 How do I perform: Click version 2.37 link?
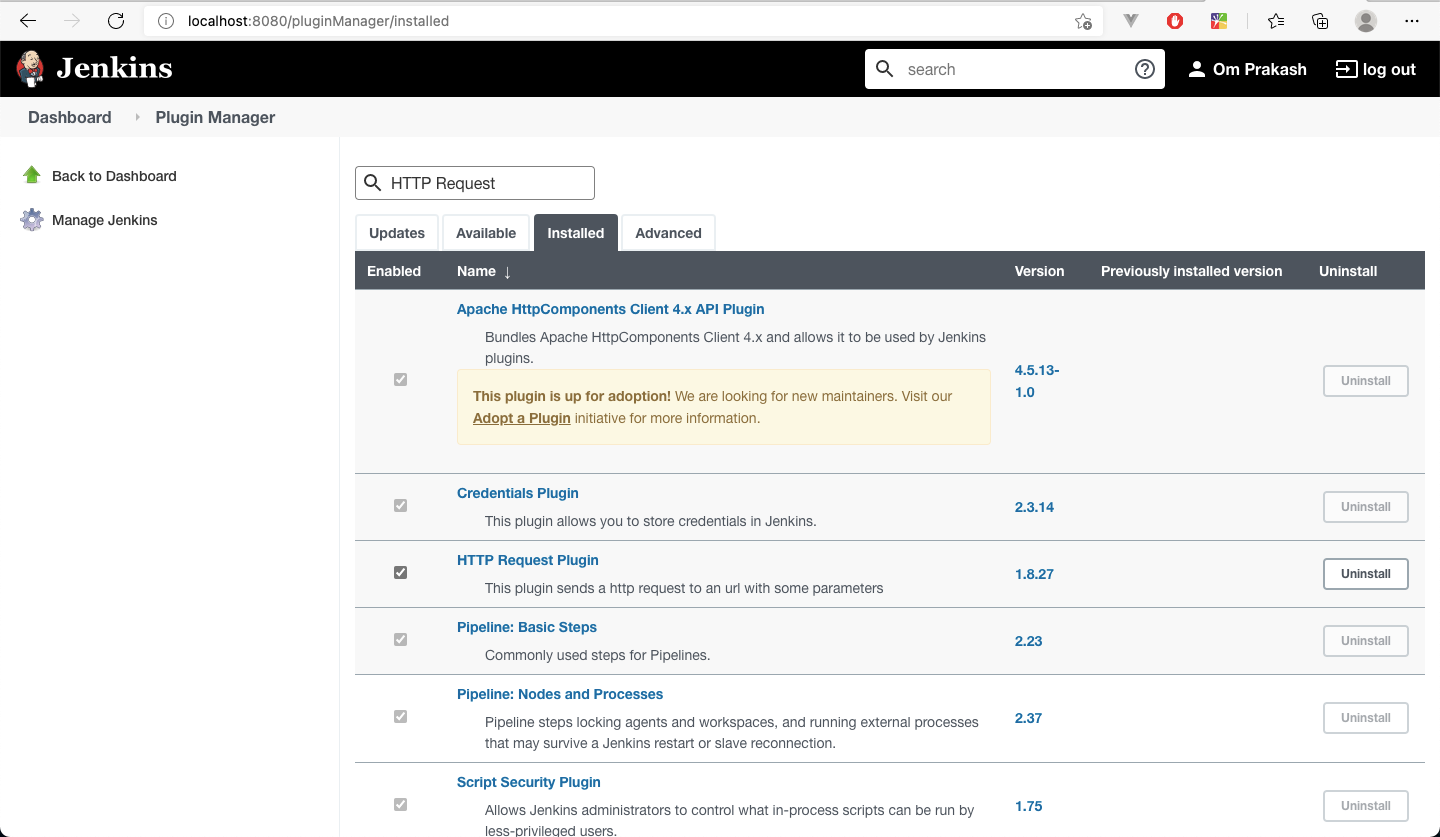pyautogui.click(x=1029, y=718)
